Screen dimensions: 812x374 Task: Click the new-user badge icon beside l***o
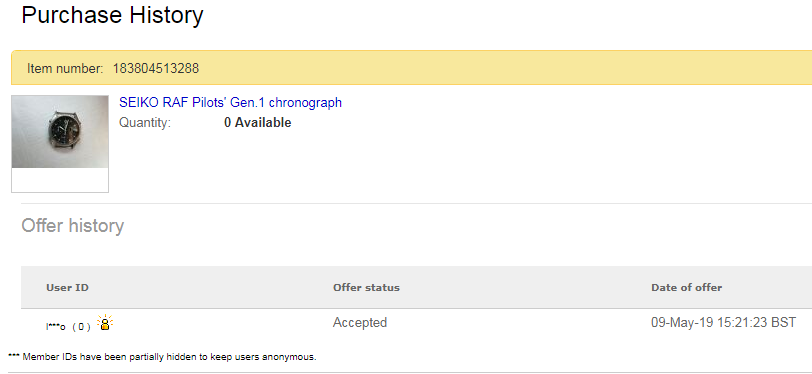105,323
